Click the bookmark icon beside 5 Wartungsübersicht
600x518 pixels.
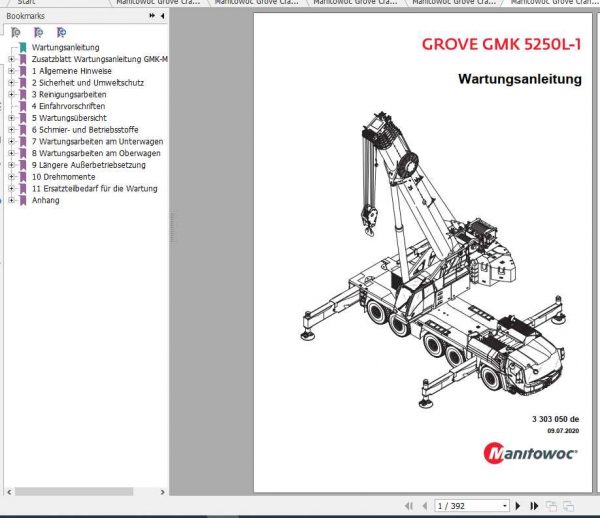(x=23, y=118)
